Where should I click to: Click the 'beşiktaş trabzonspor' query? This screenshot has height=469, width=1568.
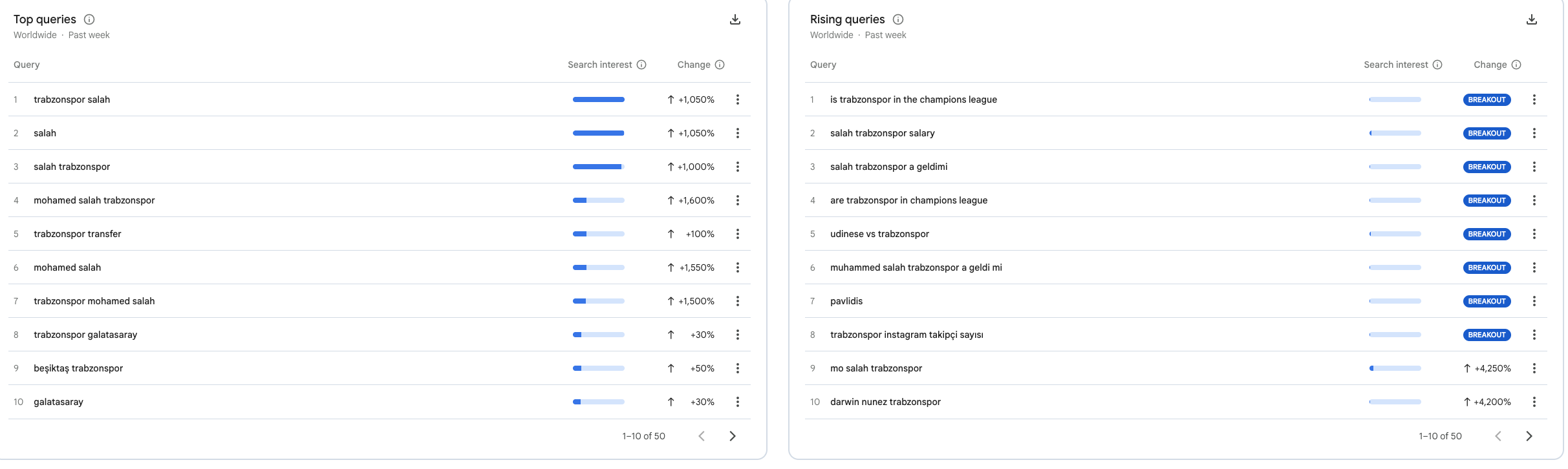[x=78, y=368]
